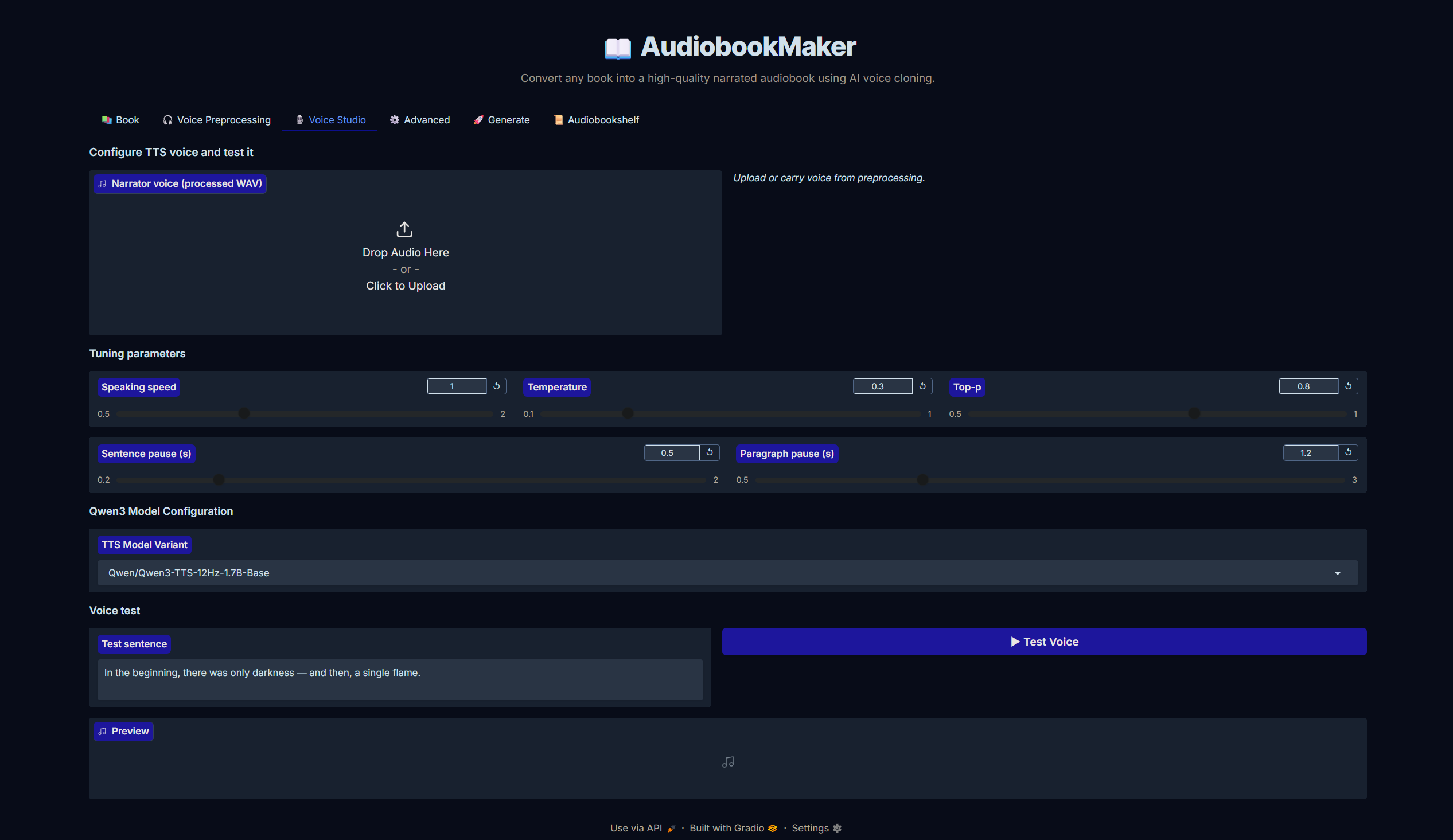Click the Speaking speed slider handle
Screen dimensions: 1453x840
pyautogui.click(x=244, y=413)
